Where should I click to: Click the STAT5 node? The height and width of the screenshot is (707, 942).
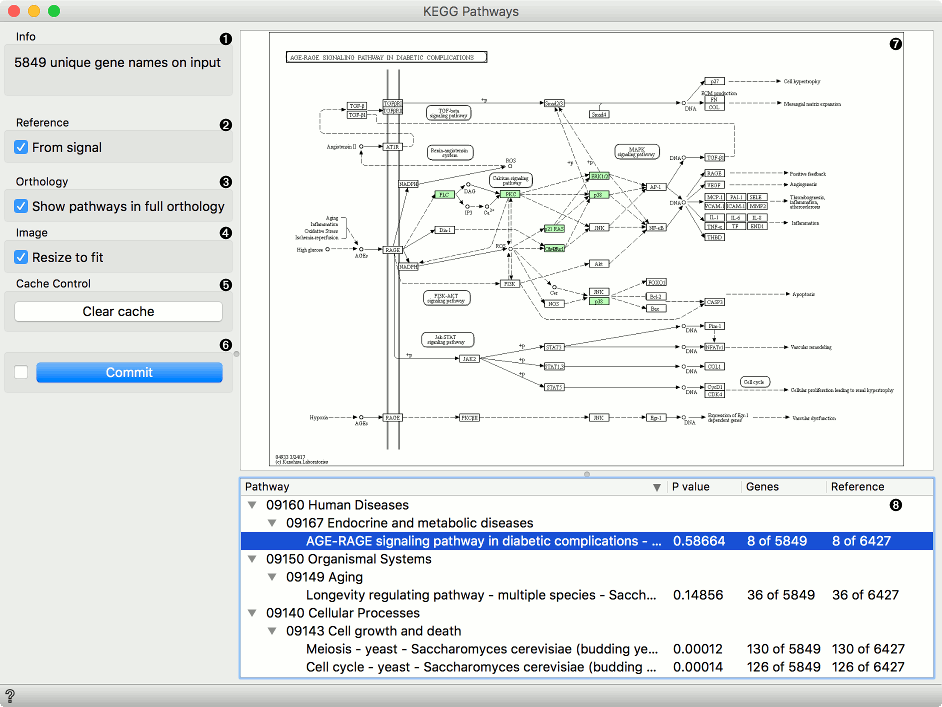(554, 387)
